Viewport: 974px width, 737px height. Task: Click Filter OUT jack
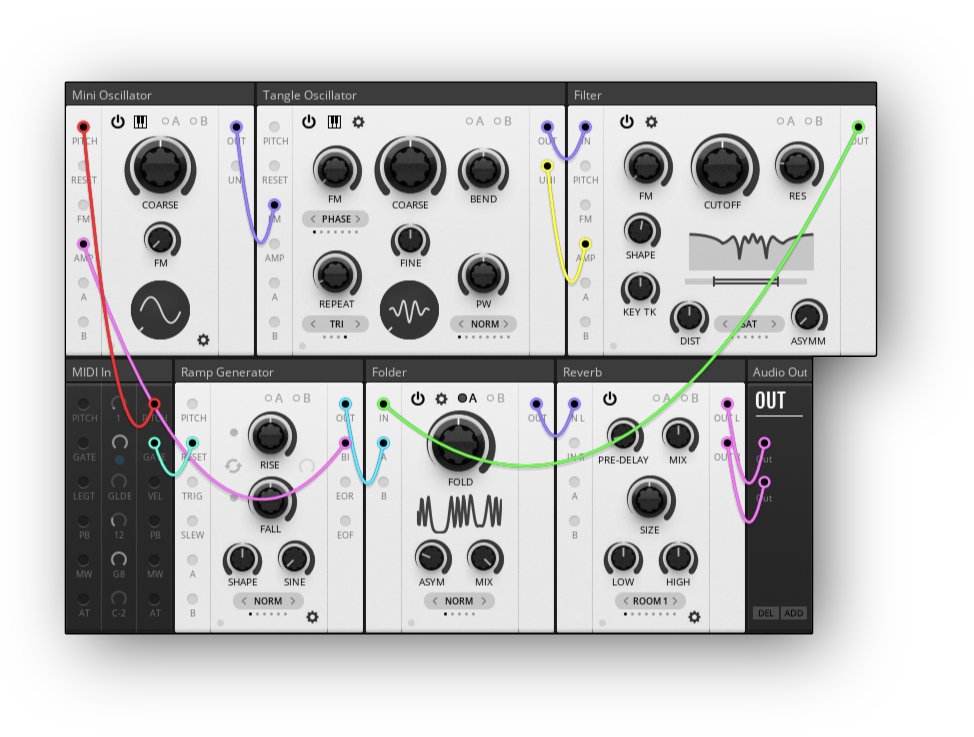click(858, 127)
